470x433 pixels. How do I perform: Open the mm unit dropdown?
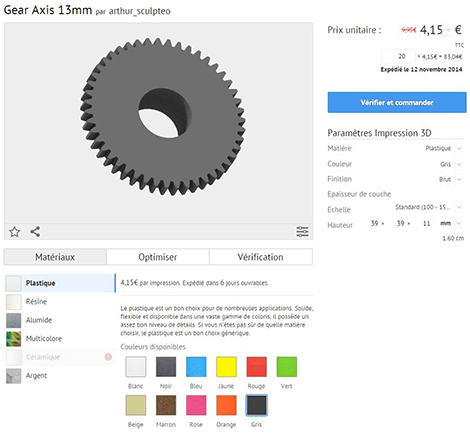pos(459,223)
